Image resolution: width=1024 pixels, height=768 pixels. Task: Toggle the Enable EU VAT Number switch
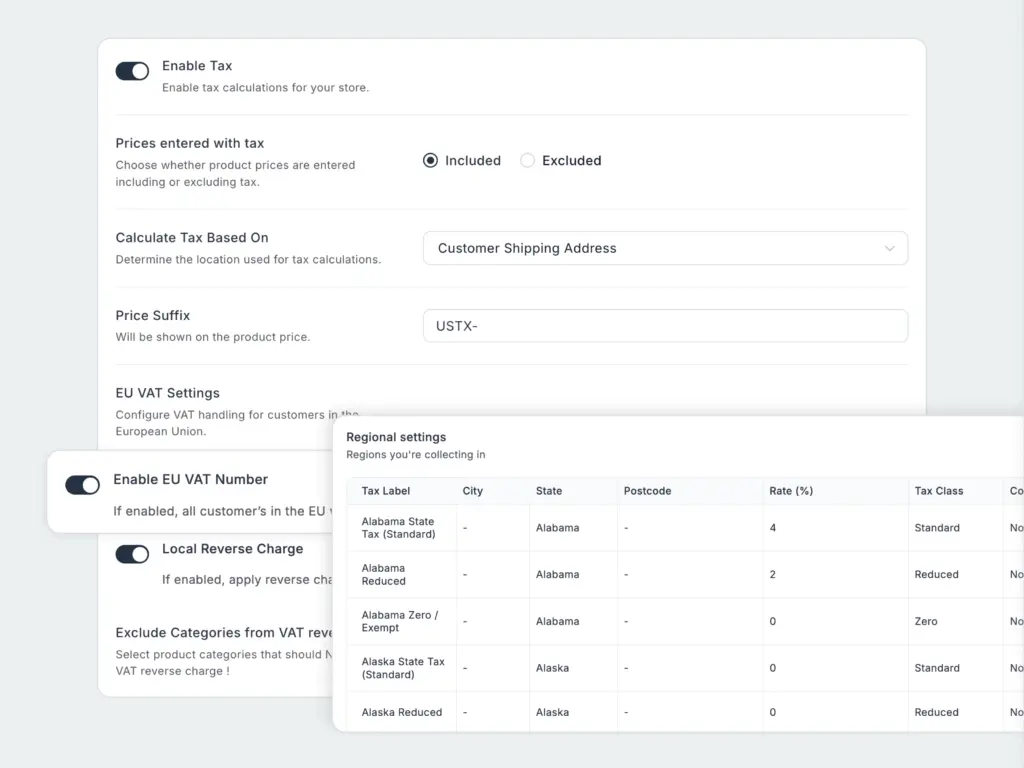[x=82, y=485]
